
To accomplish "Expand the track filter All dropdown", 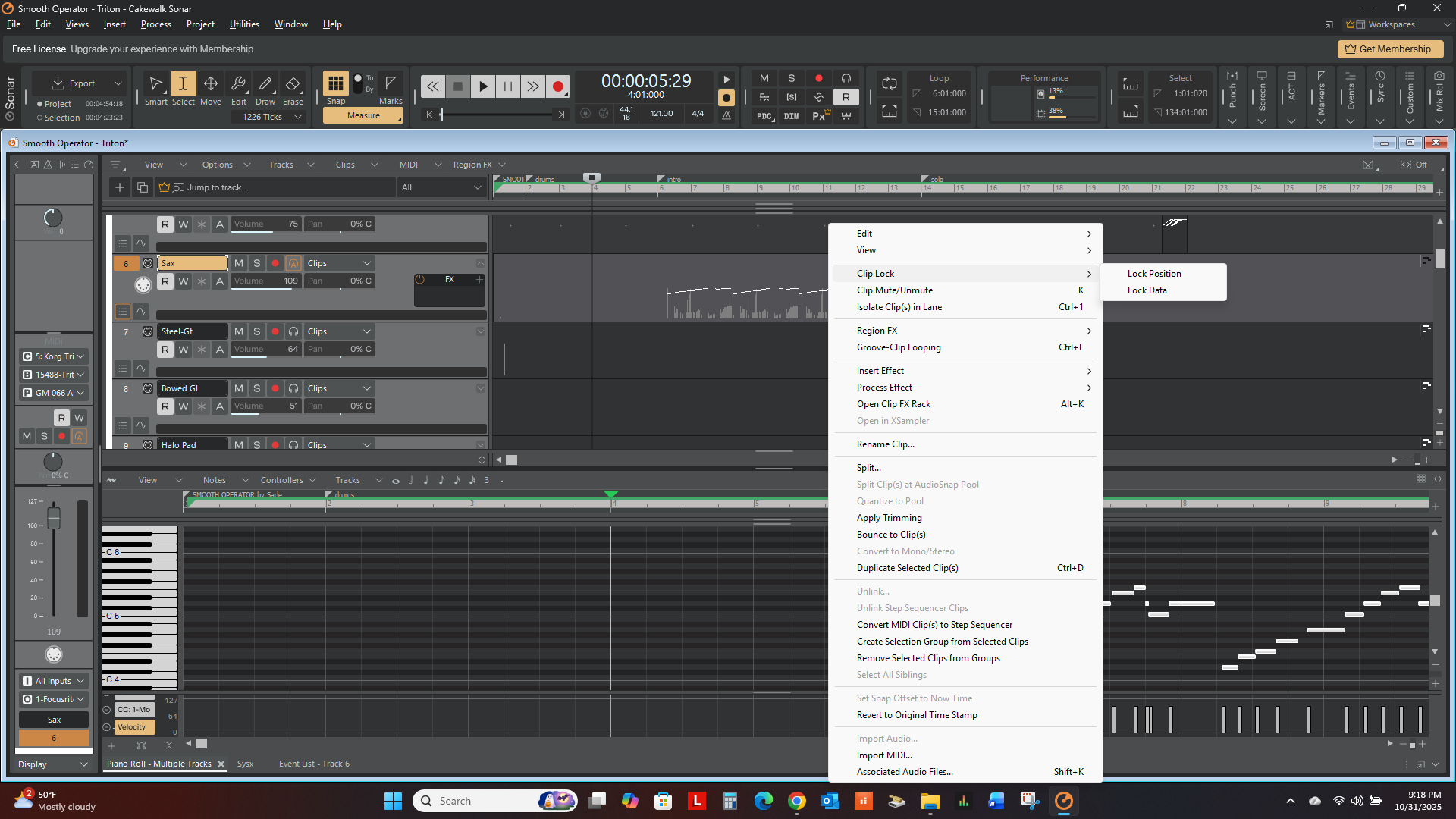I will 441,187.
